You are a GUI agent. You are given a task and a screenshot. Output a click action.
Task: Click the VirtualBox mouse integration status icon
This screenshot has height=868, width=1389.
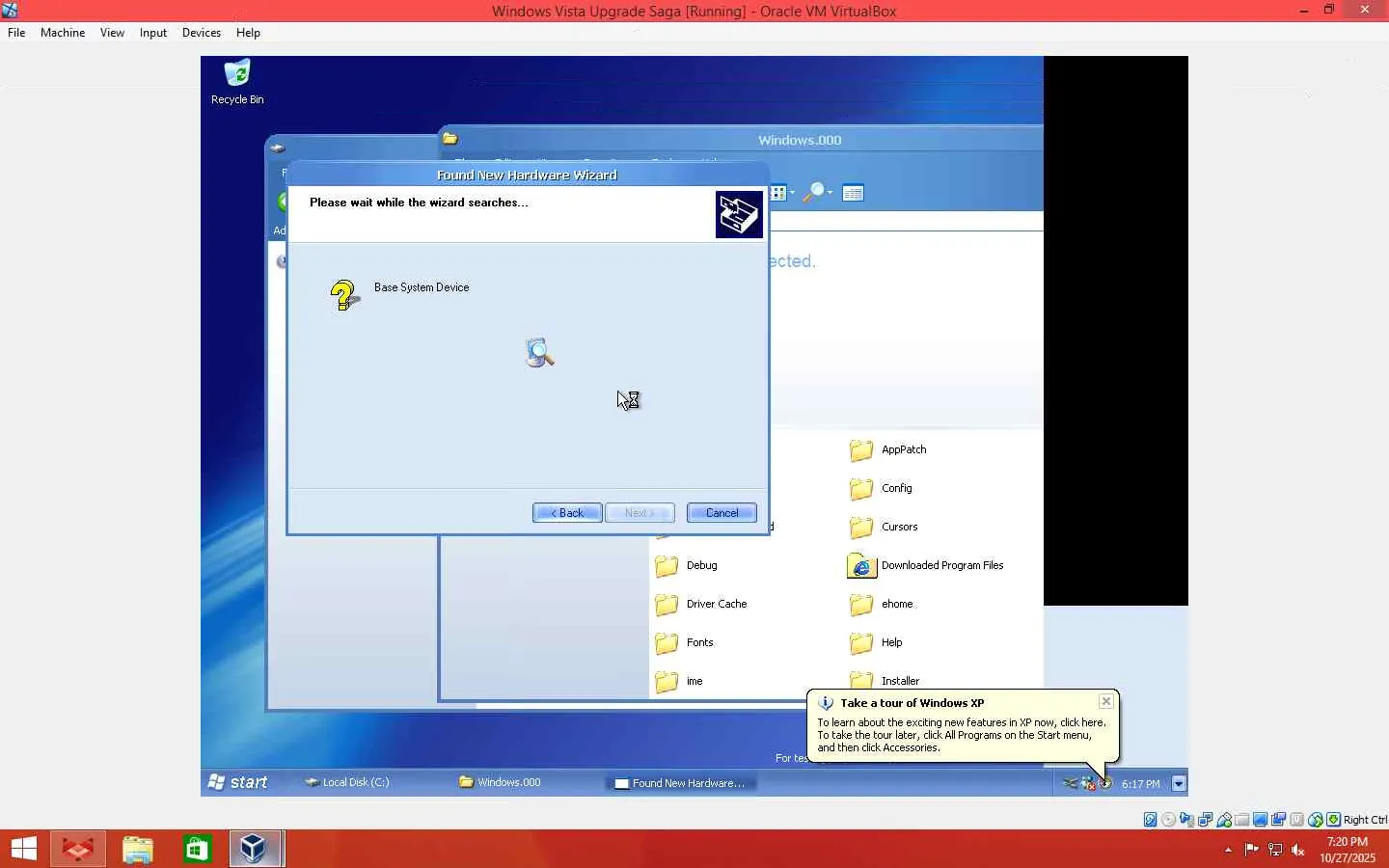[1316, 820]
